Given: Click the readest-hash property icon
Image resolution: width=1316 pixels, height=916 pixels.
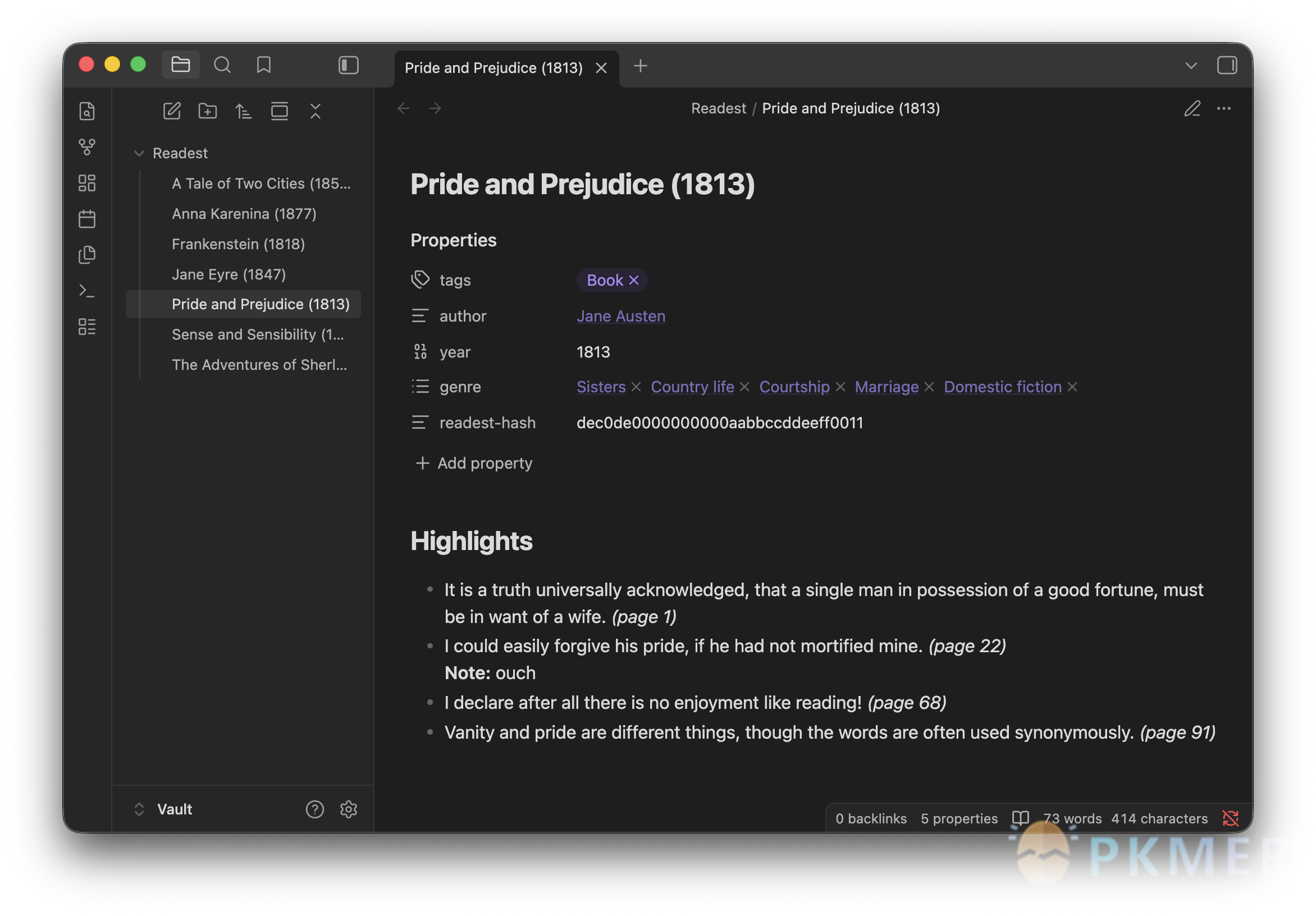Looking at the screenshot, I should (420, 423).
